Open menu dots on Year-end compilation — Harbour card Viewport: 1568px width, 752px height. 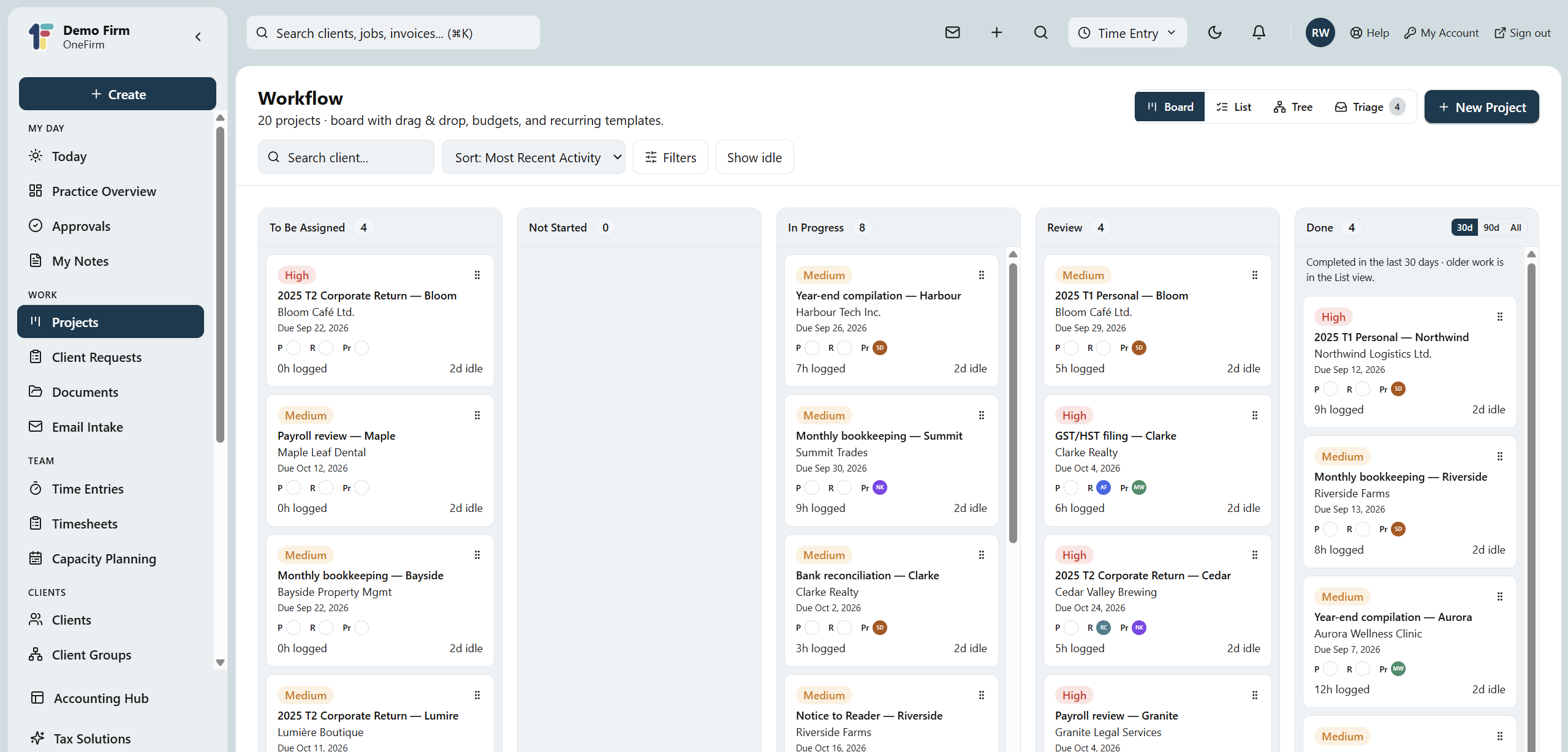pos(982,276)
